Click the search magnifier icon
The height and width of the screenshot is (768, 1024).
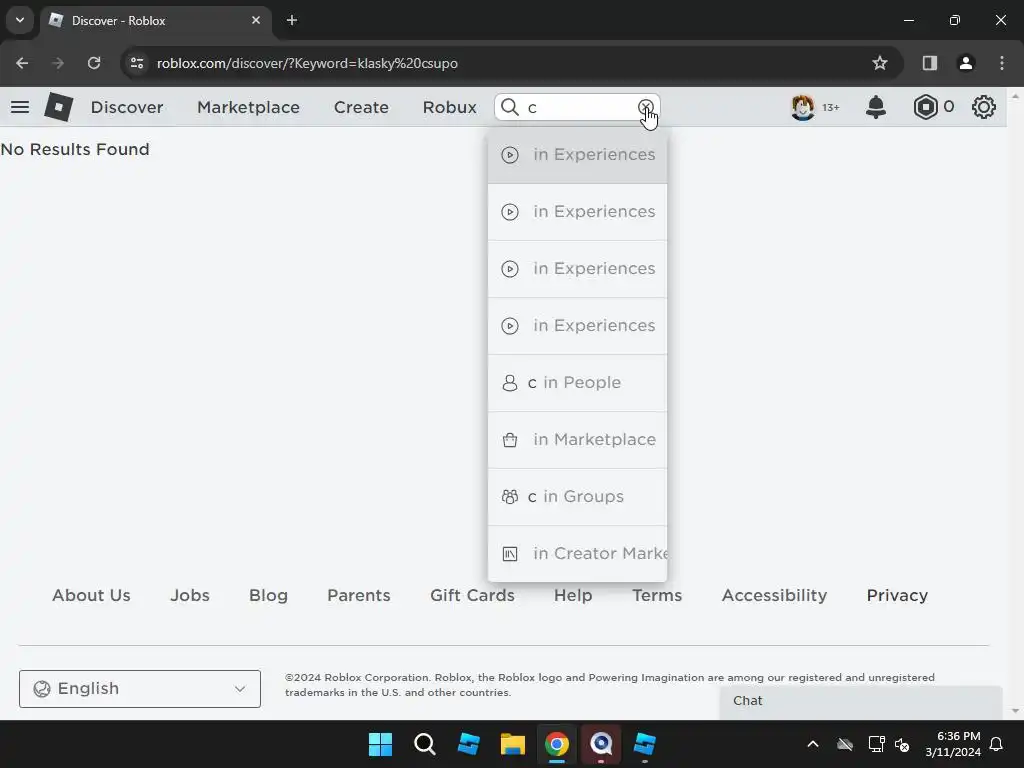pos(509,107)
